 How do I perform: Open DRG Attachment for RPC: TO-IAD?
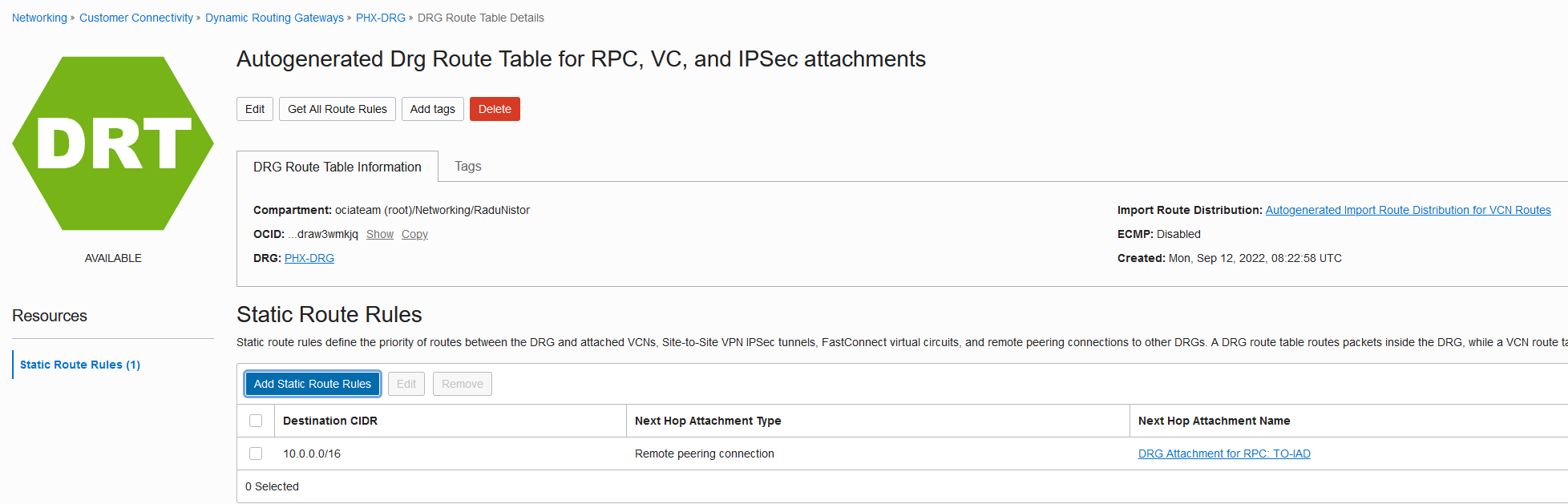pyautogui.click(x=1224, y=454)
